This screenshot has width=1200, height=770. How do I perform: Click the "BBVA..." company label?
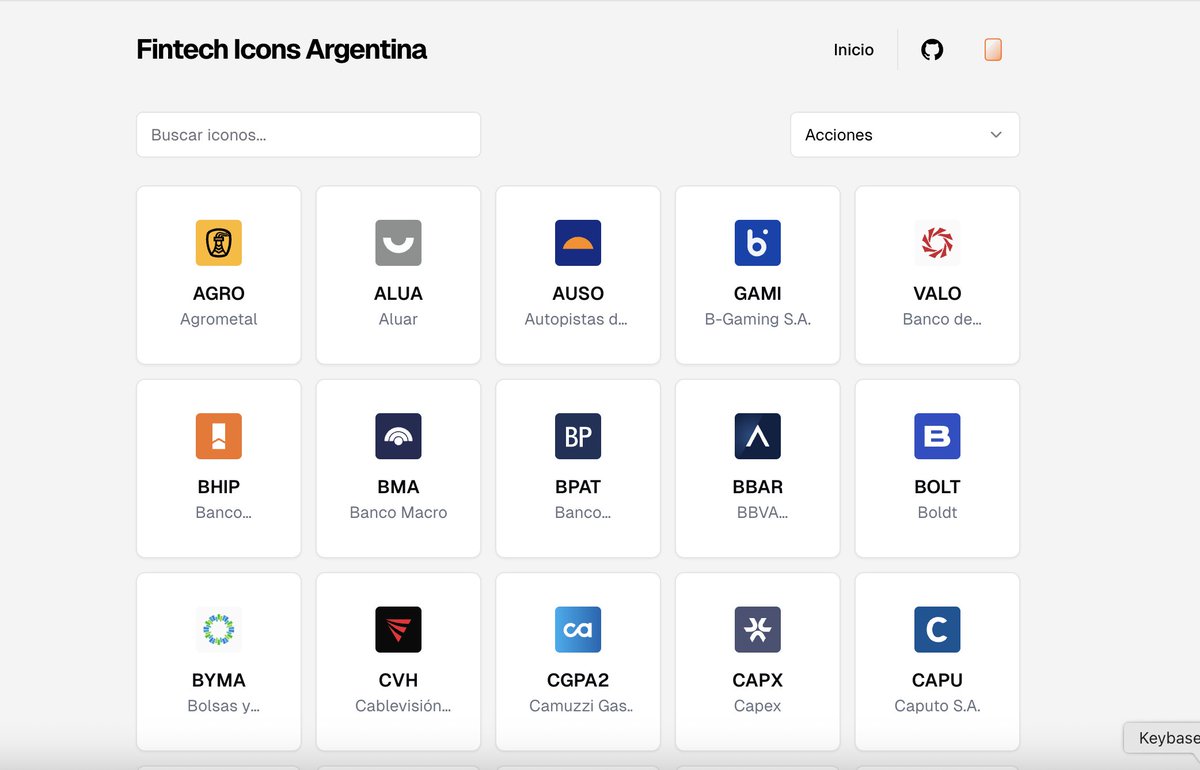click(x=762, y=513)
